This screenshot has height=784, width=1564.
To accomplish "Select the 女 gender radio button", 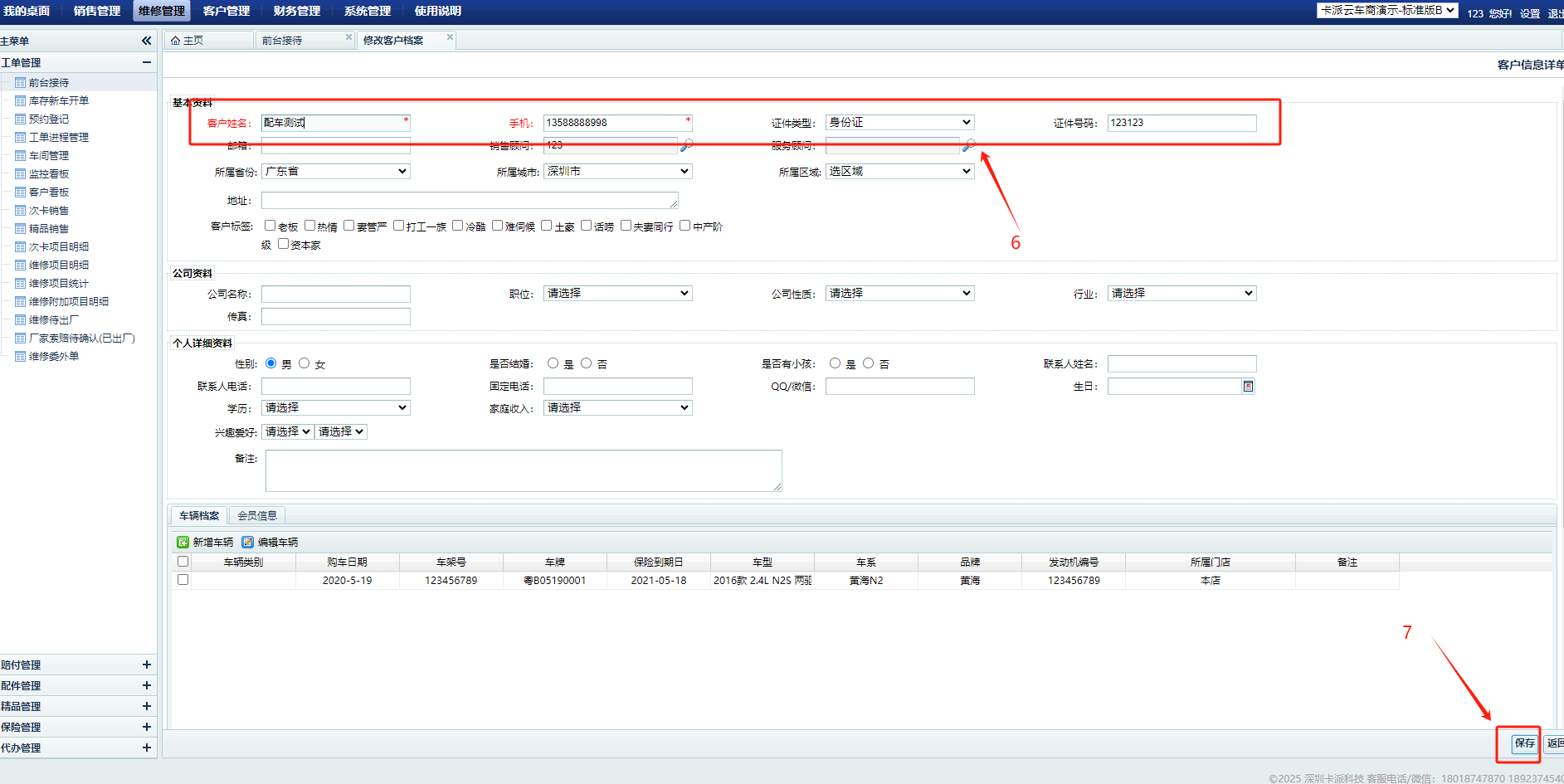I will (x=305, y=363).
